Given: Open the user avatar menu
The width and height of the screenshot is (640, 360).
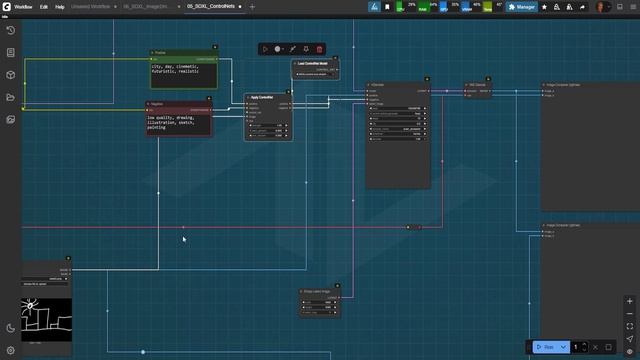Looking at the screenshot, I should (x=602, y=7).
